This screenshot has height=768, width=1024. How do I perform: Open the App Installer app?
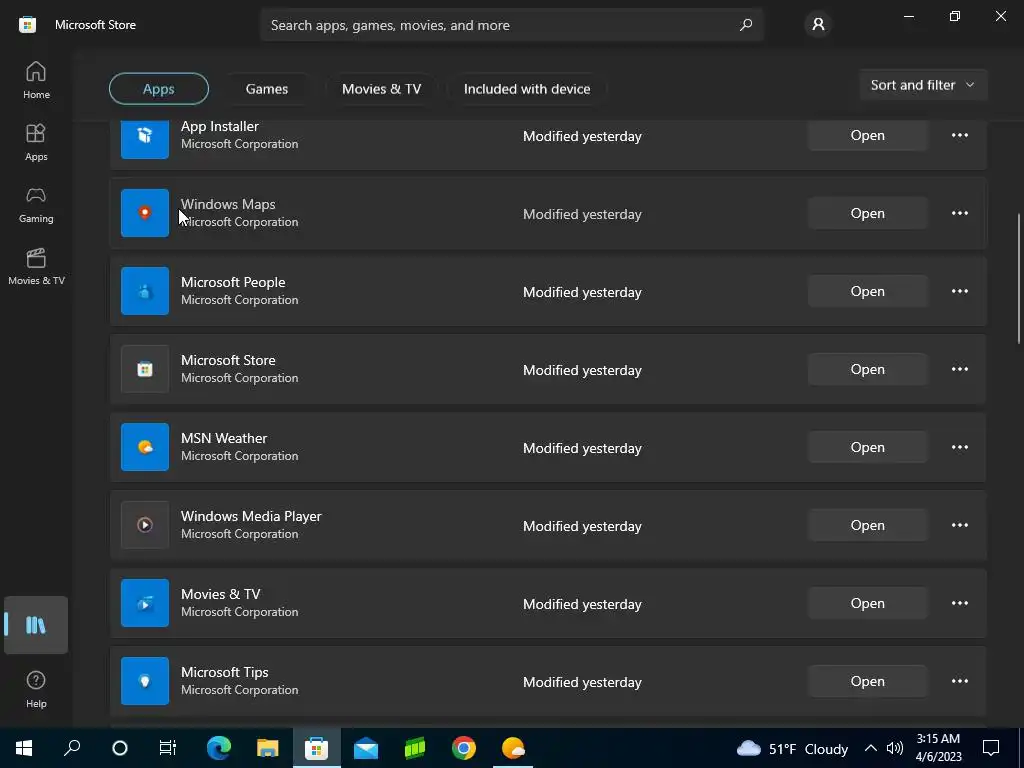pyautogui.click(x=867, y=135)
